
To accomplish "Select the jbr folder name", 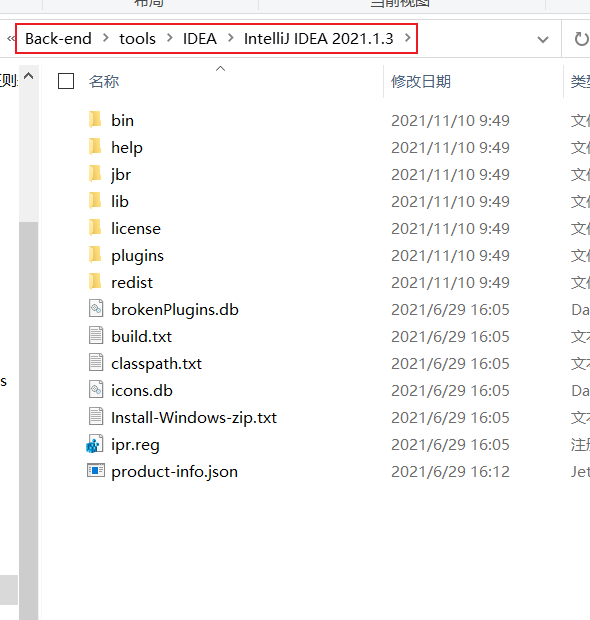I will coord(121,175).
